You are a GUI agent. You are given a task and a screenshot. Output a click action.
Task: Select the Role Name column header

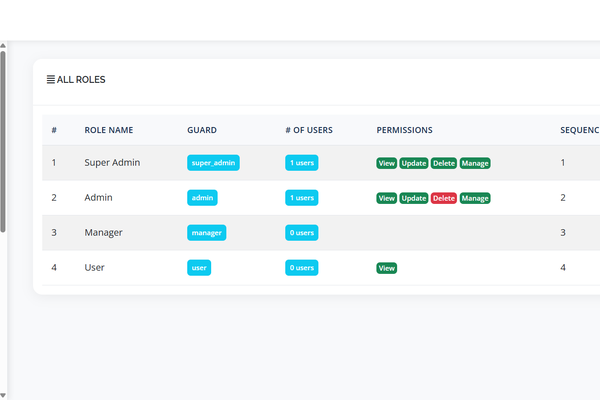pyautogui.click(x=108, y=130)
